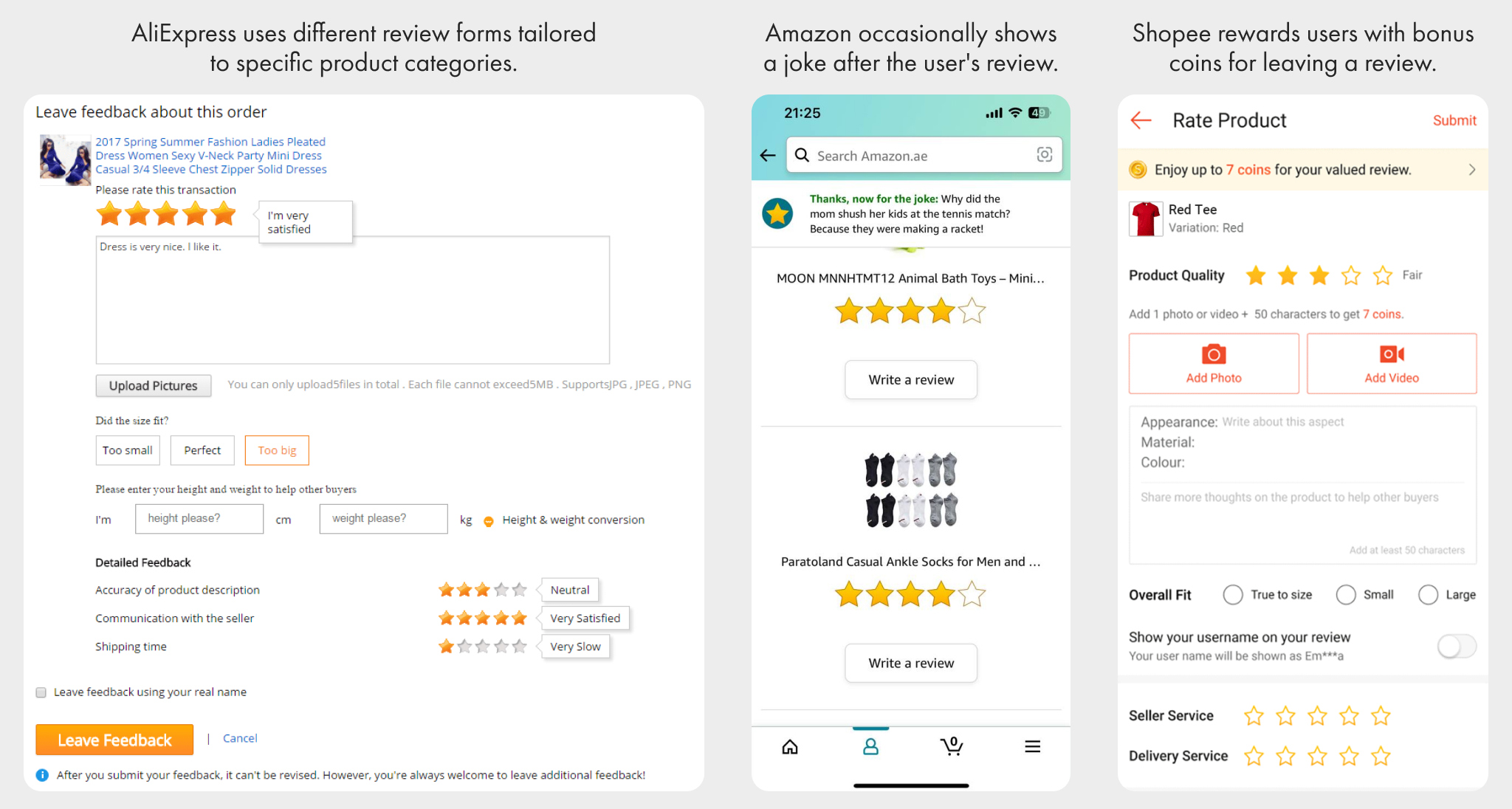
Task: Open the Amazon account profile icon
Action: (x=871, y=747)
